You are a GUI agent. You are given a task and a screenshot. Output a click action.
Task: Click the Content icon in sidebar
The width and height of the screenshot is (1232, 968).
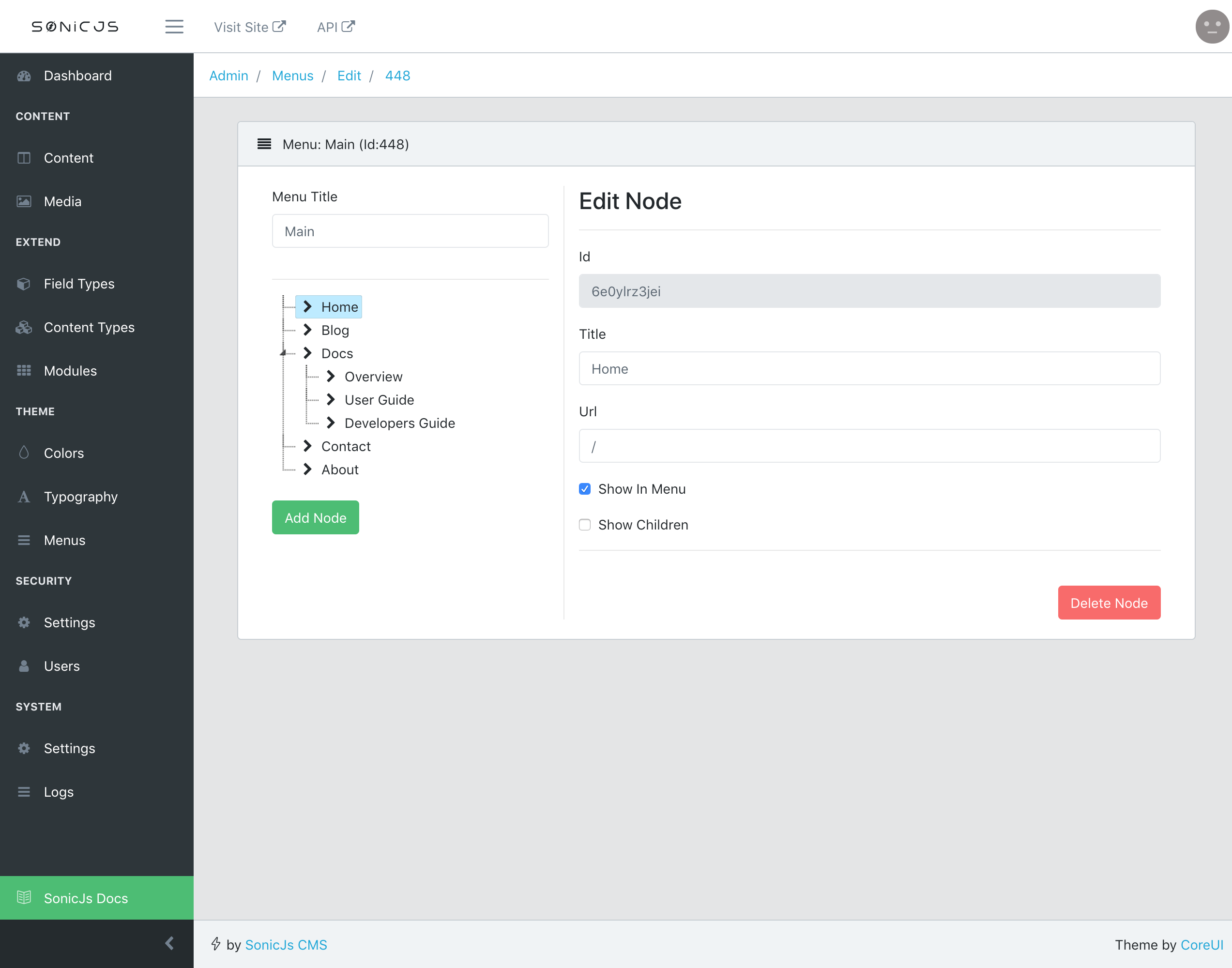24,157
